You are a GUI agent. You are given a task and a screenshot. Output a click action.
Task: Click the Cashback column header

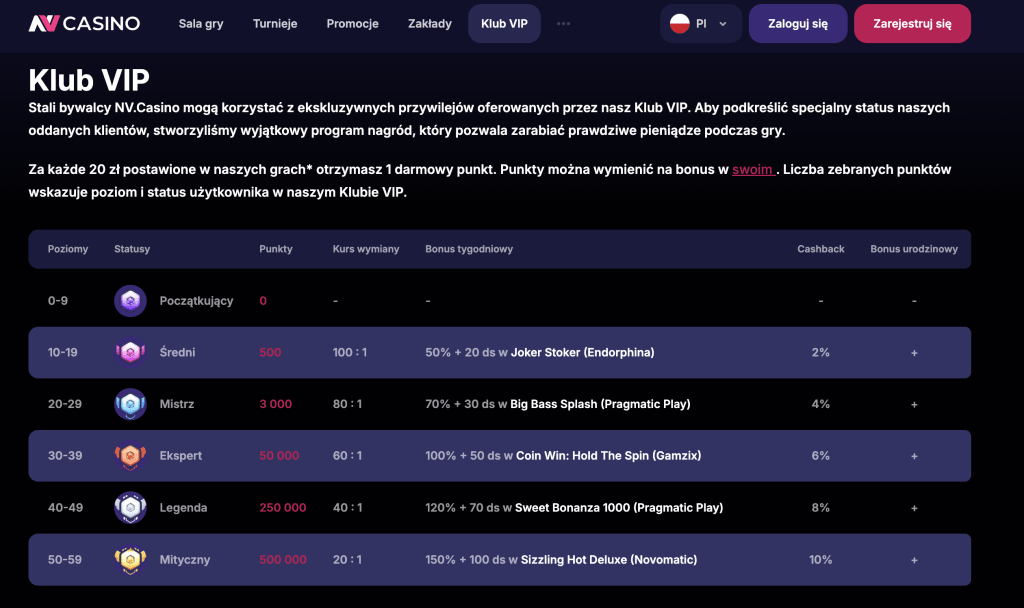821,249
